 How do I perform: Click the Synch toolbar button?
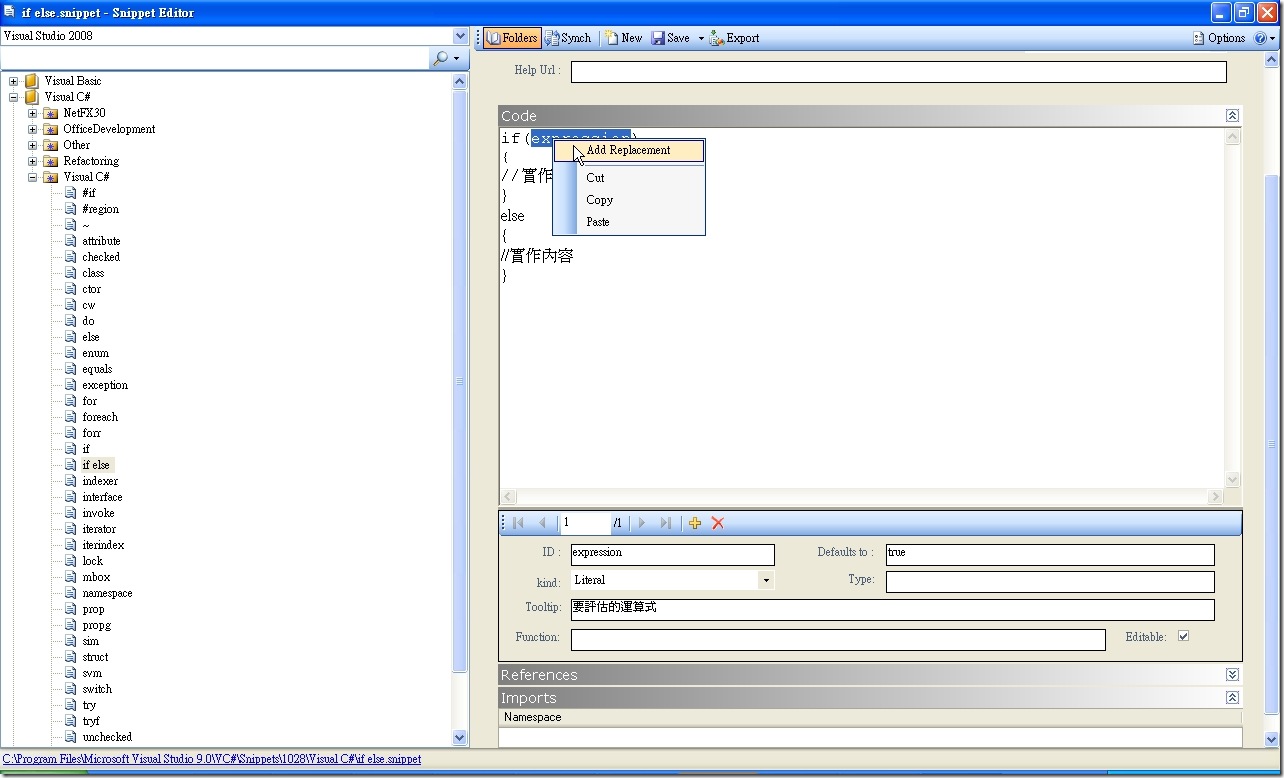point(568,38)
